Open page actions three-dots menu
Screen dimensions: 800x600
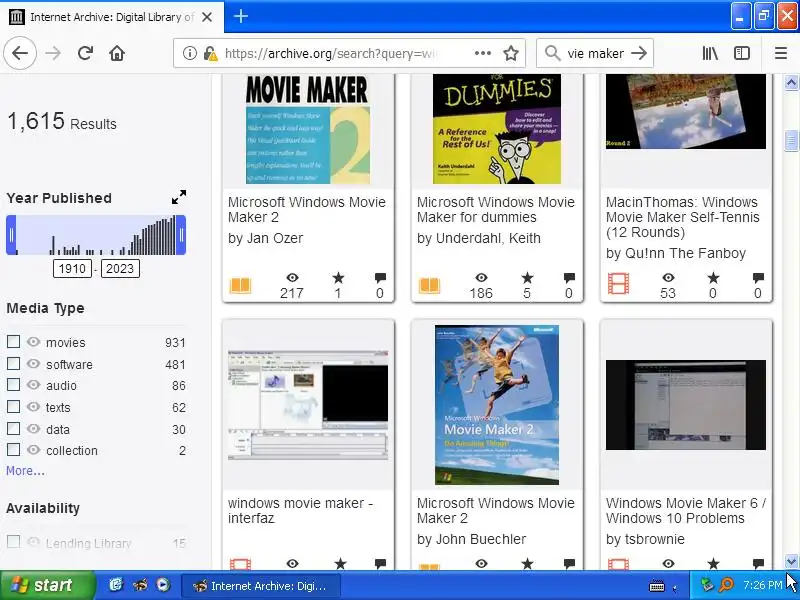pyautogui.click(x=482, y=53)
